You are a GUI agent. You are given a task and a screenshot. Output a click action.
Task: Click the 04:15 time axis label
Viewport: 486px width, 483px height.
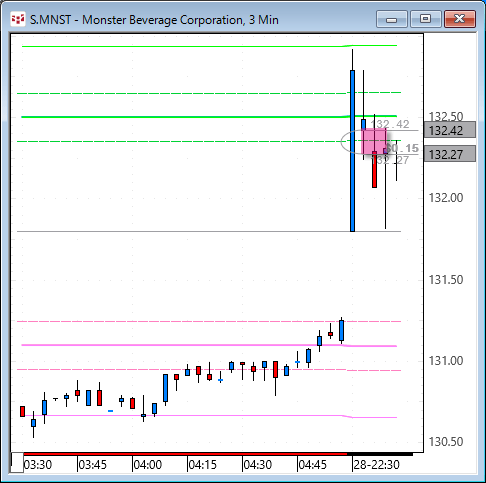tap(203, 464)
